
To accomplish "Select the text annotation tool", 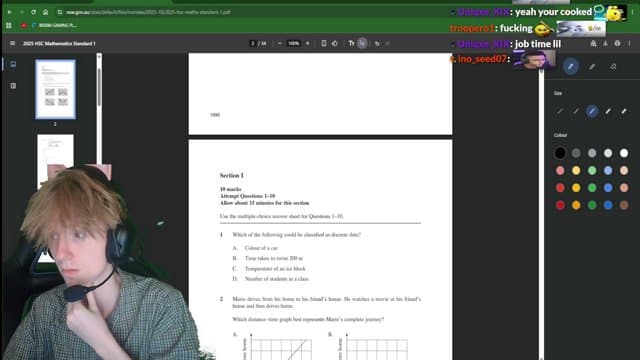I will point(351,43).
